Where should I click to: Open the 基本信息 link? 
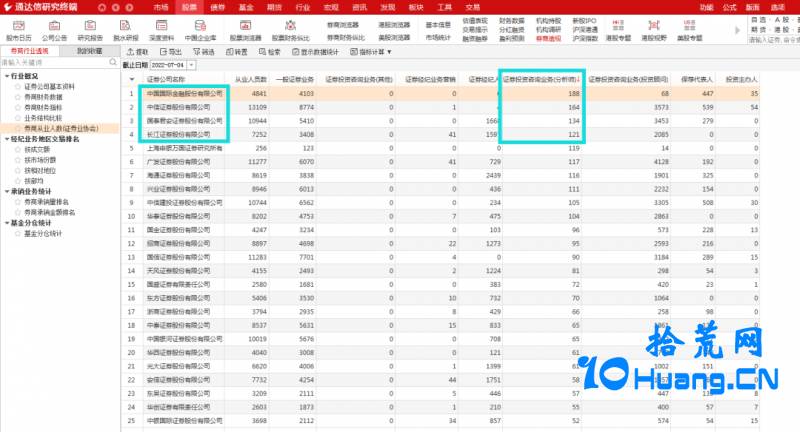tap(438, 24)
